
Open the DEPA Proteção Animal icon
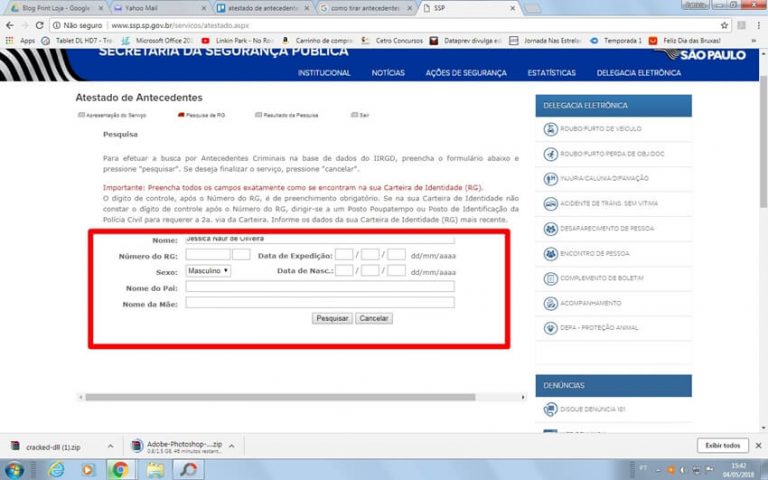pyautogui.click(x=551, y=327)
